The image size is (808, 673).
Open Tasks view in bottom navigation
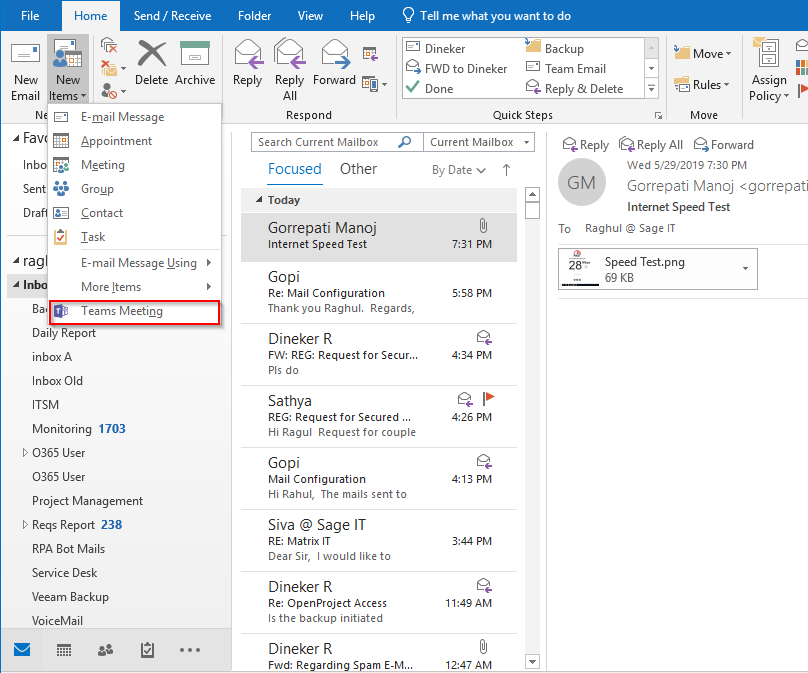(147, 650)
